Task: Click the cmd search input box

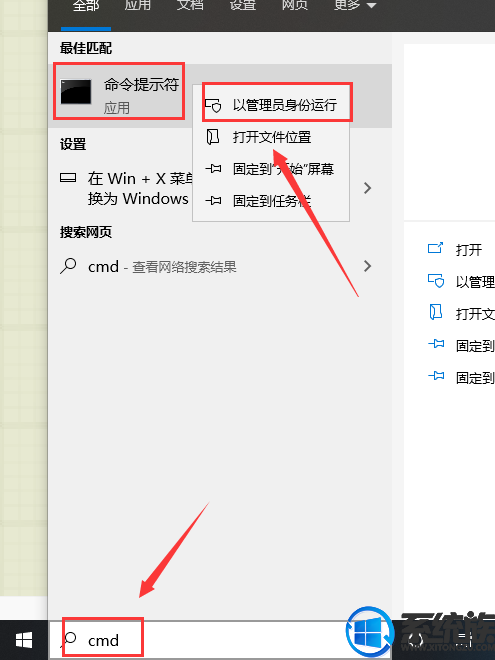Action: point(219,640)
